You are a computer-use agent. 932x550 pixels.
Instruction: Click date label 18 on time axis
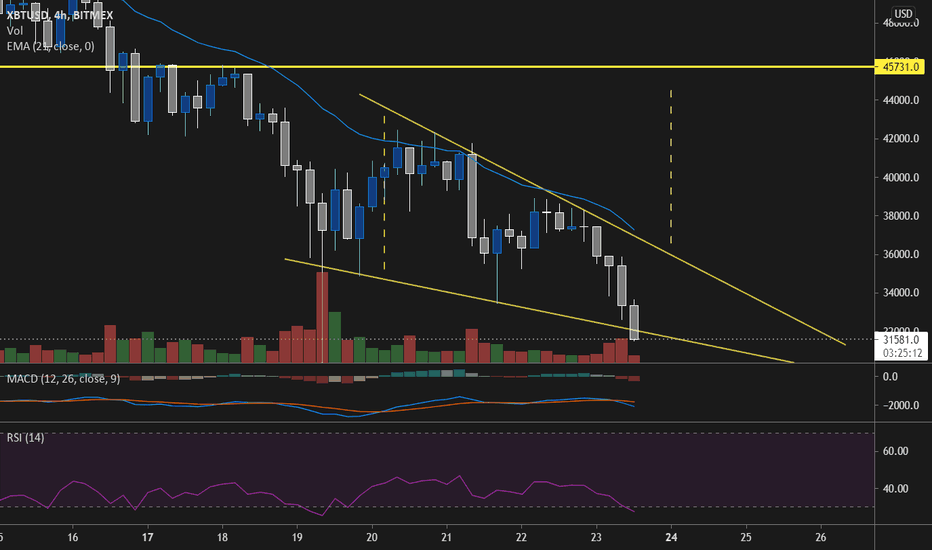222,538
